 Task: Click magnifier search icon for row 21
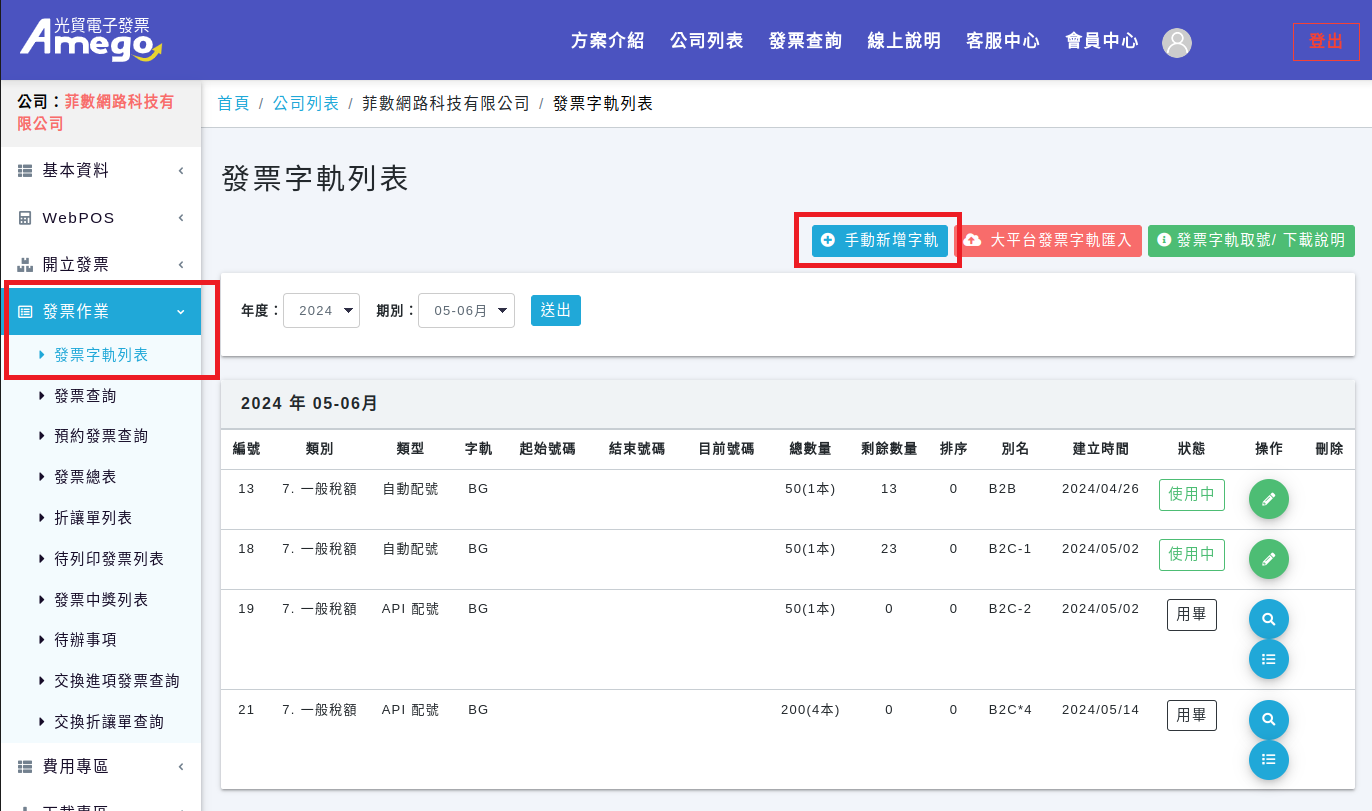point(1269,720)
